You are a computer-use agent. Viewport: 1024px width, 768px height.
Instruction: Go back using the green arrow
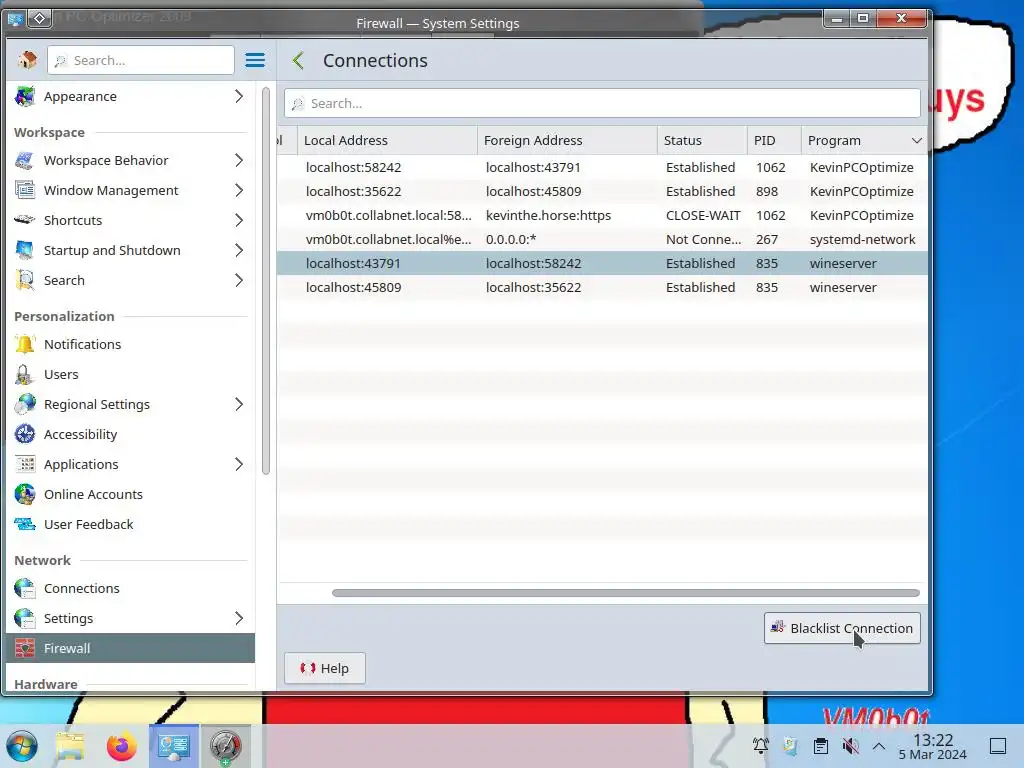tap(298, 61)
